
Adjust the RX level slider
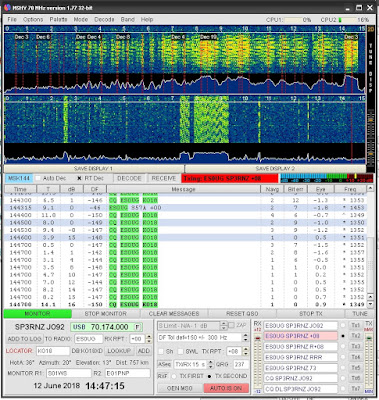tap(257, 362)
